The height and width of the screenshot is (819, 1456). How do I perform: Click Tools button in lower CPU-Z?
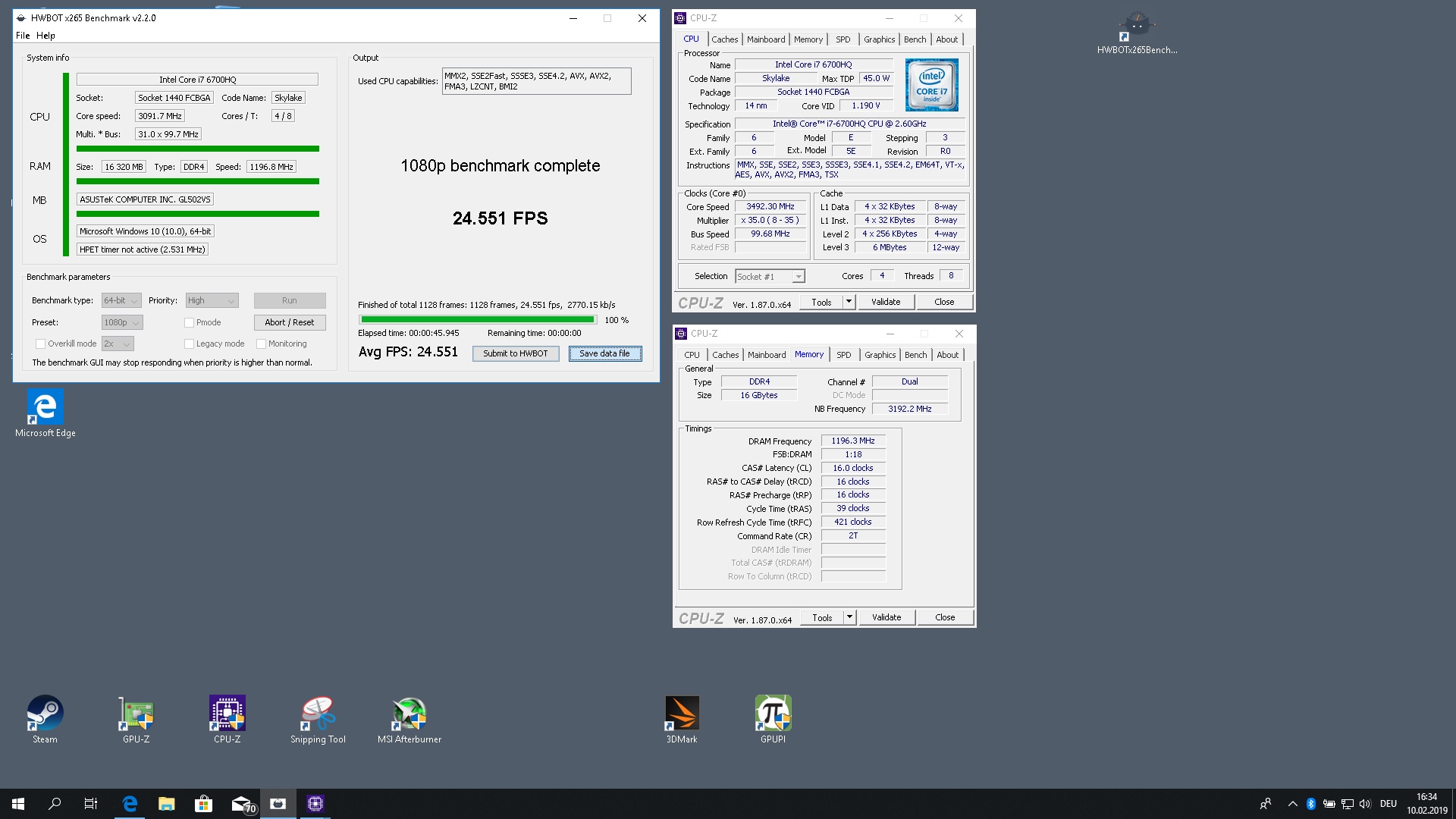click(x=822, y=617)
